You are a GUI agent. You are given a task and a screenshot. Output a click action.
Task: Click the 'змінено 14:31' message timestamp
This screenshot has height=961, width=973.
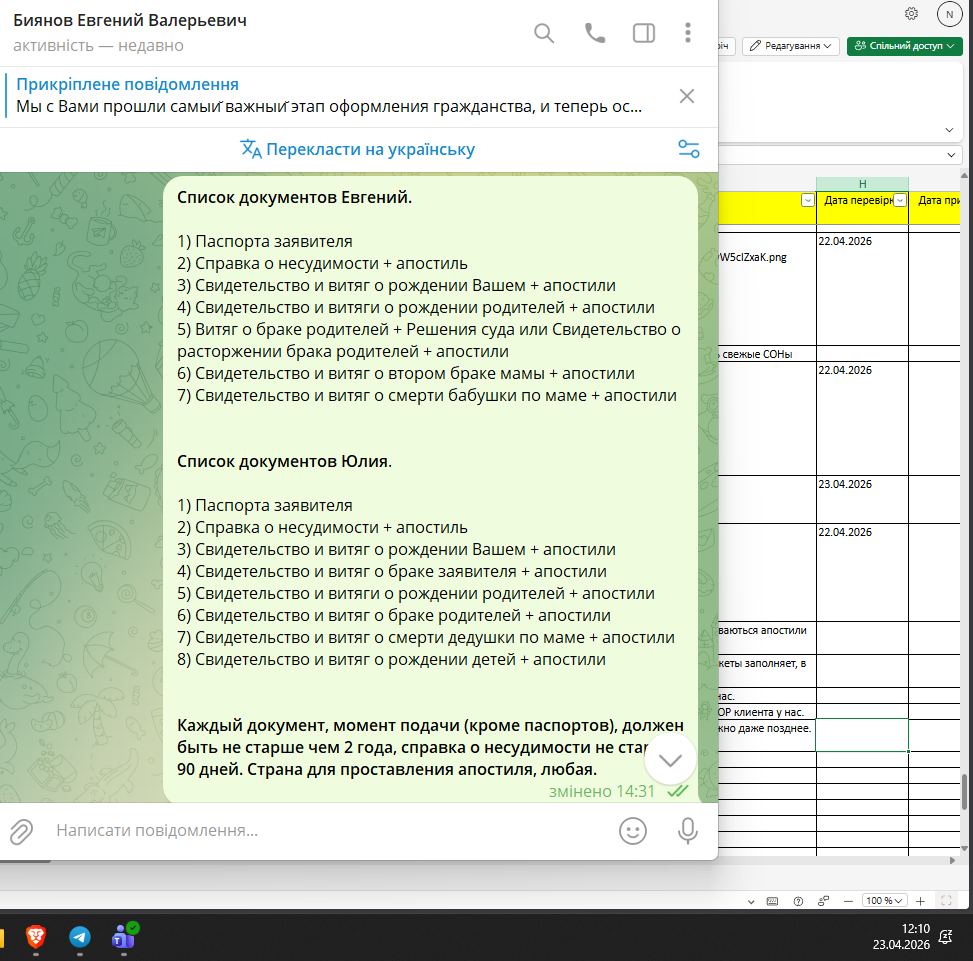click(x=601, y=792)
